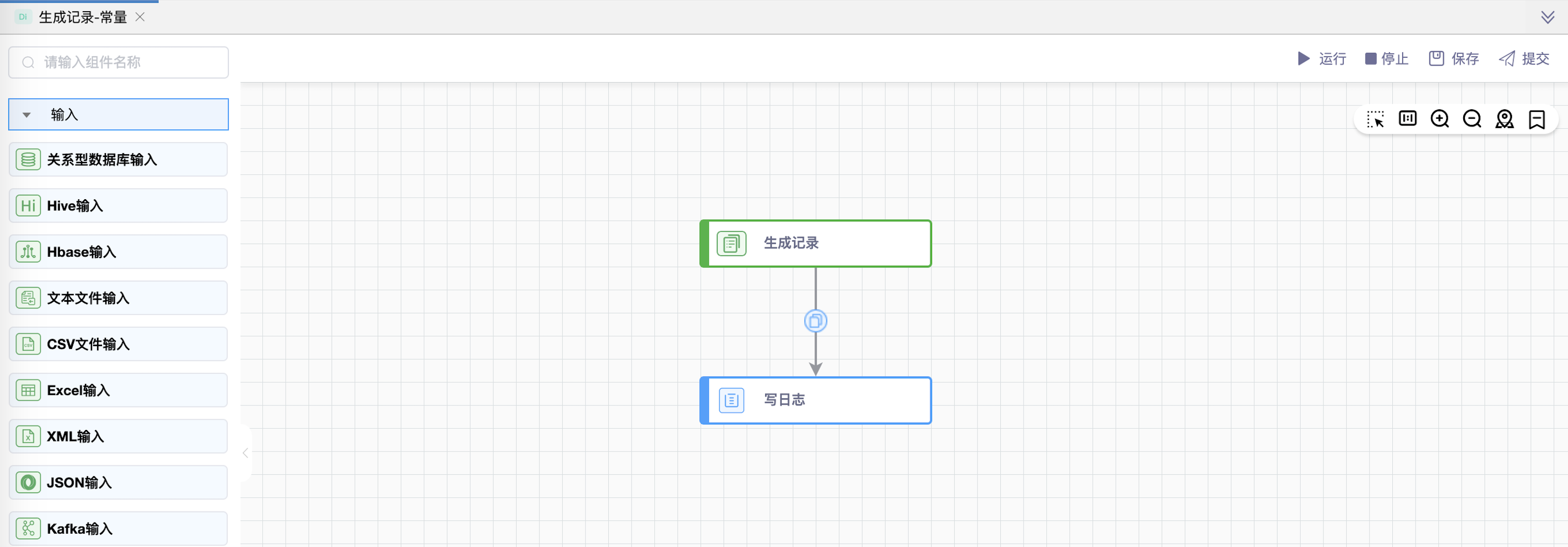Select the 关系型数据库输入 component
This screenshot has width=1568, height=547.
pyautogui.click(x=118, y=159)
